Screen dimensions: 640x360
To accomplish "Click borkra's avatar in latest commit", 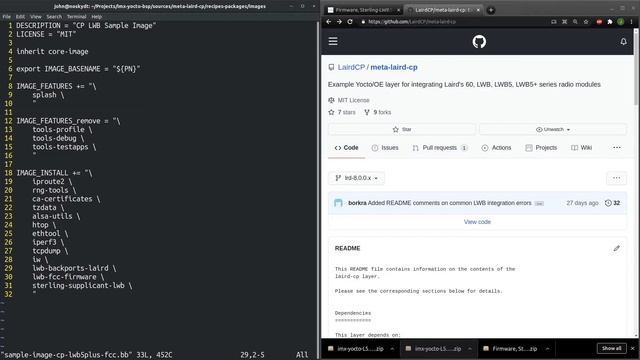I will (x=338, y=203).
